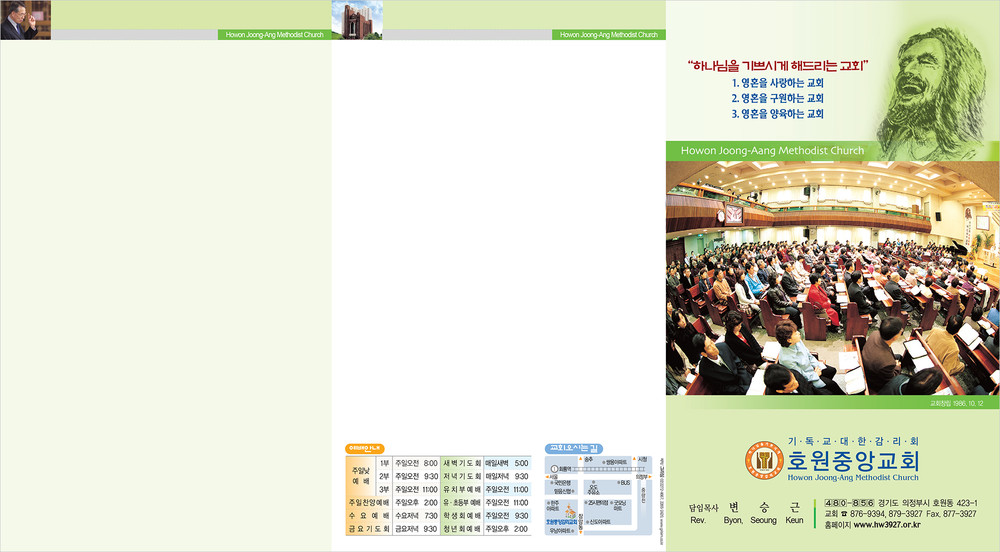This screenshot has width=1000, height=552.
Task: Click the postal code 480-856 boxes
Action: 849,502
